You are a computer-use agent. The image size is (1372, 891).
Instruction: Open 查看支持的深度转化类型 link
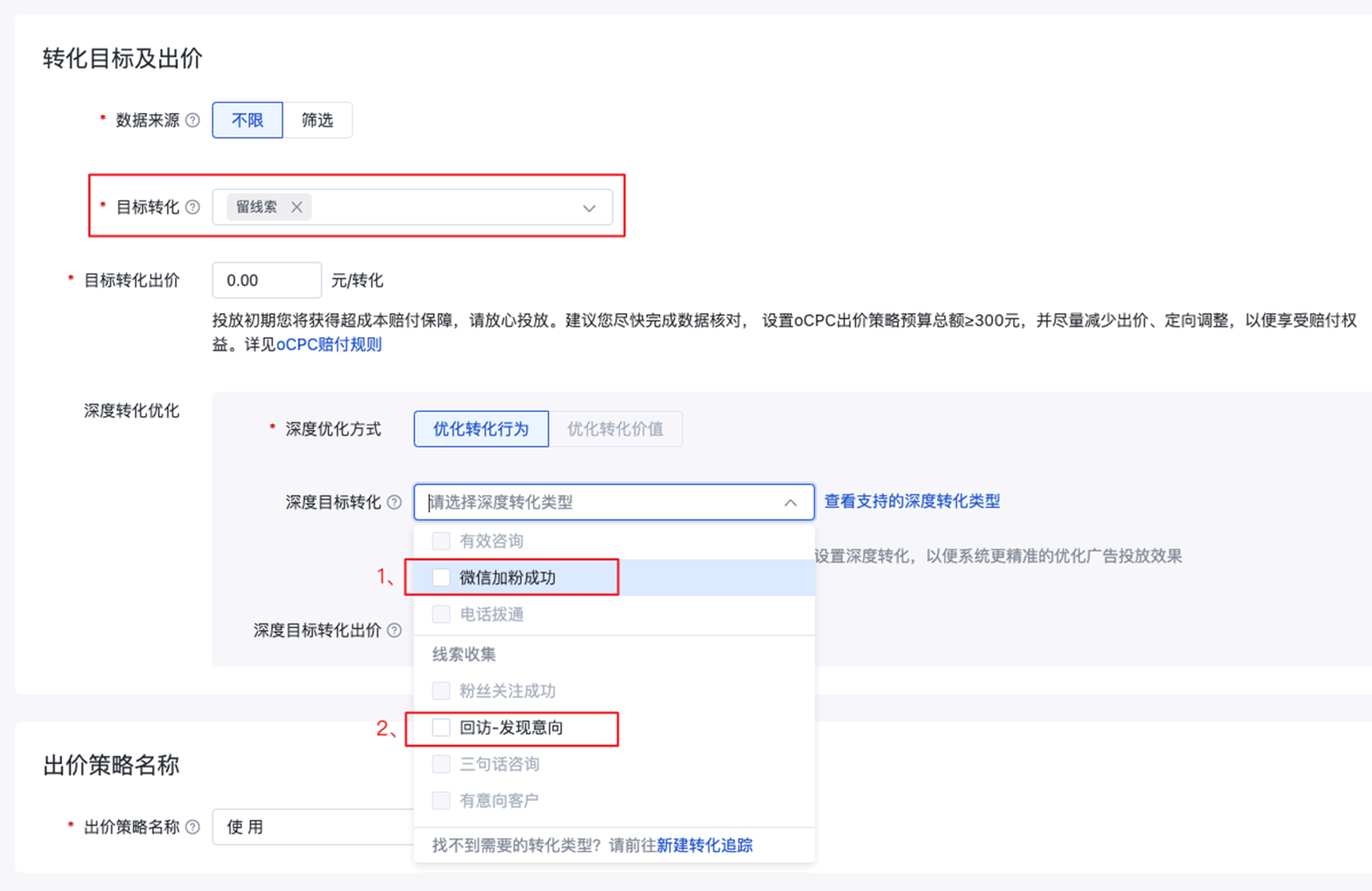tap(912, 502)
